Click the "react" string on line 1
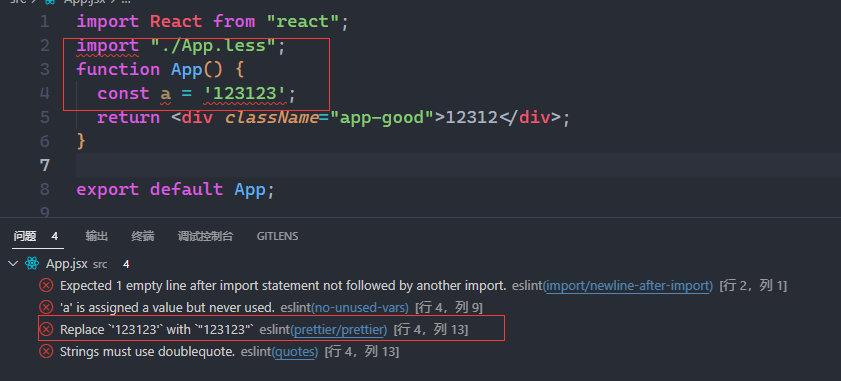Viewport: 841px width, 381px height. (303, 22)
